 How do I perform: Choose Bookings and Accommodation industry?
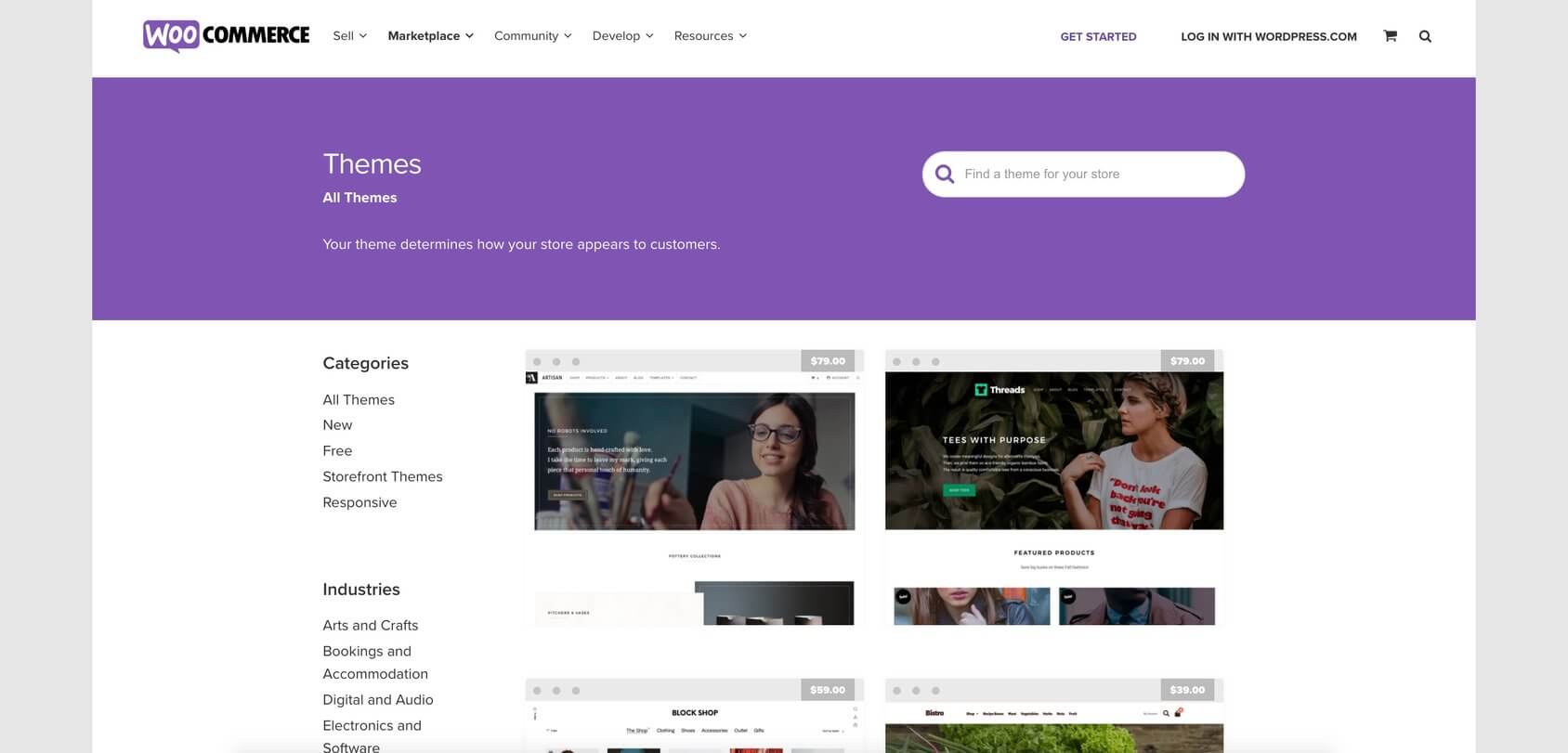(375, 662)
